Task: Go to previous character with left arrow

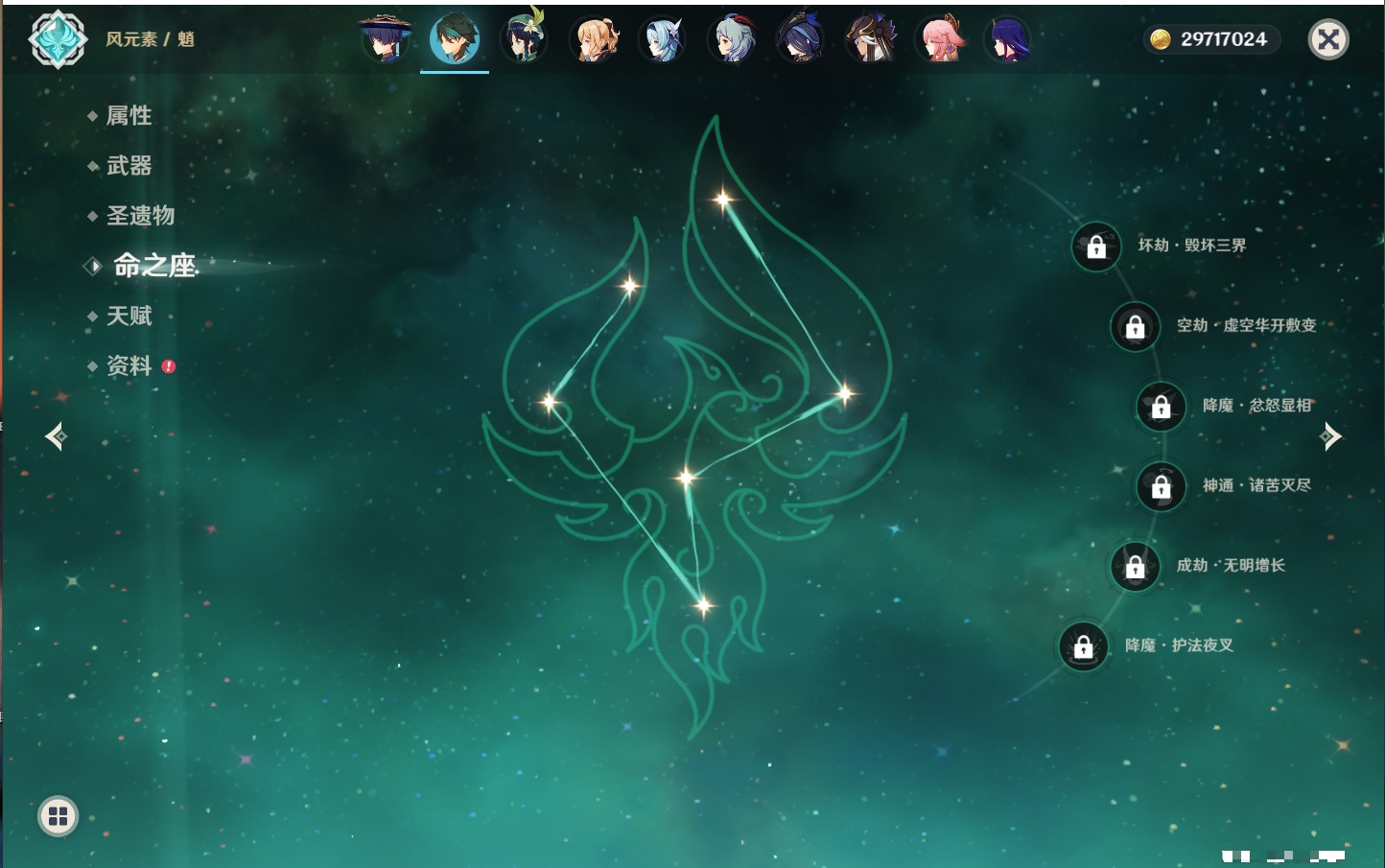Action: 56,436
